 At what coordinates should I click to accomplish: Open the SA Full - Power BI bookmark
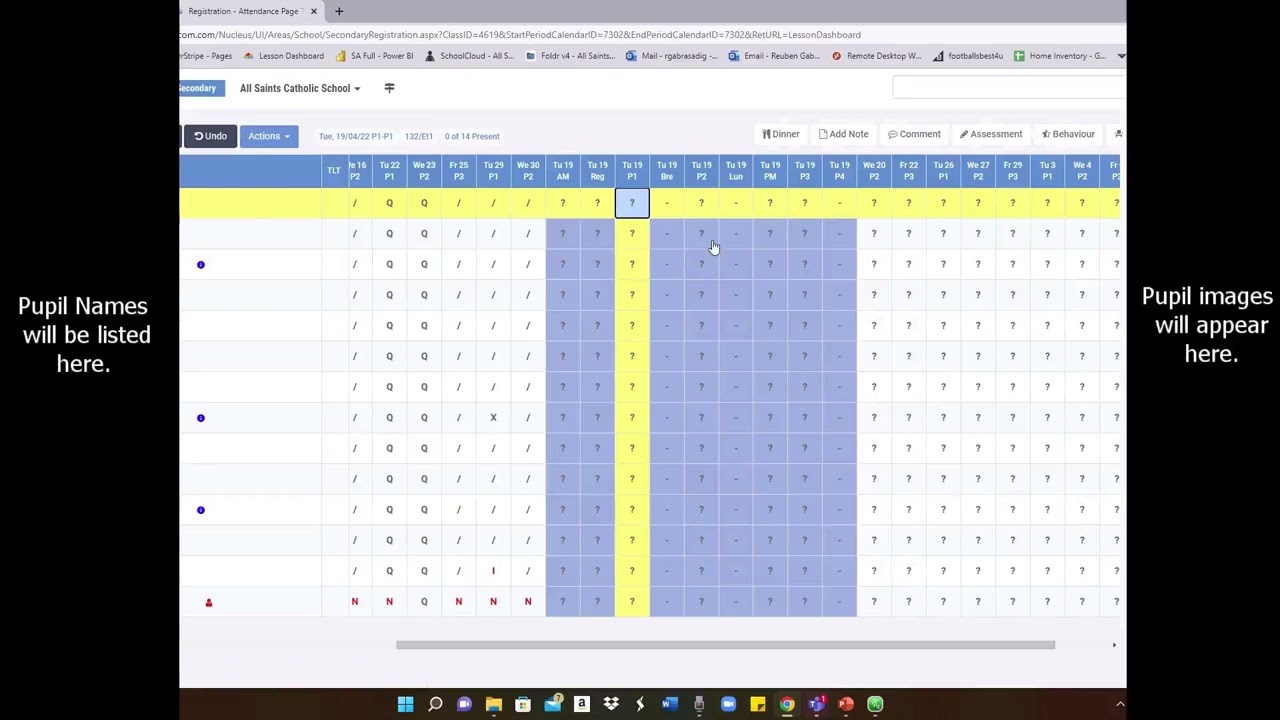pos(375,56)
